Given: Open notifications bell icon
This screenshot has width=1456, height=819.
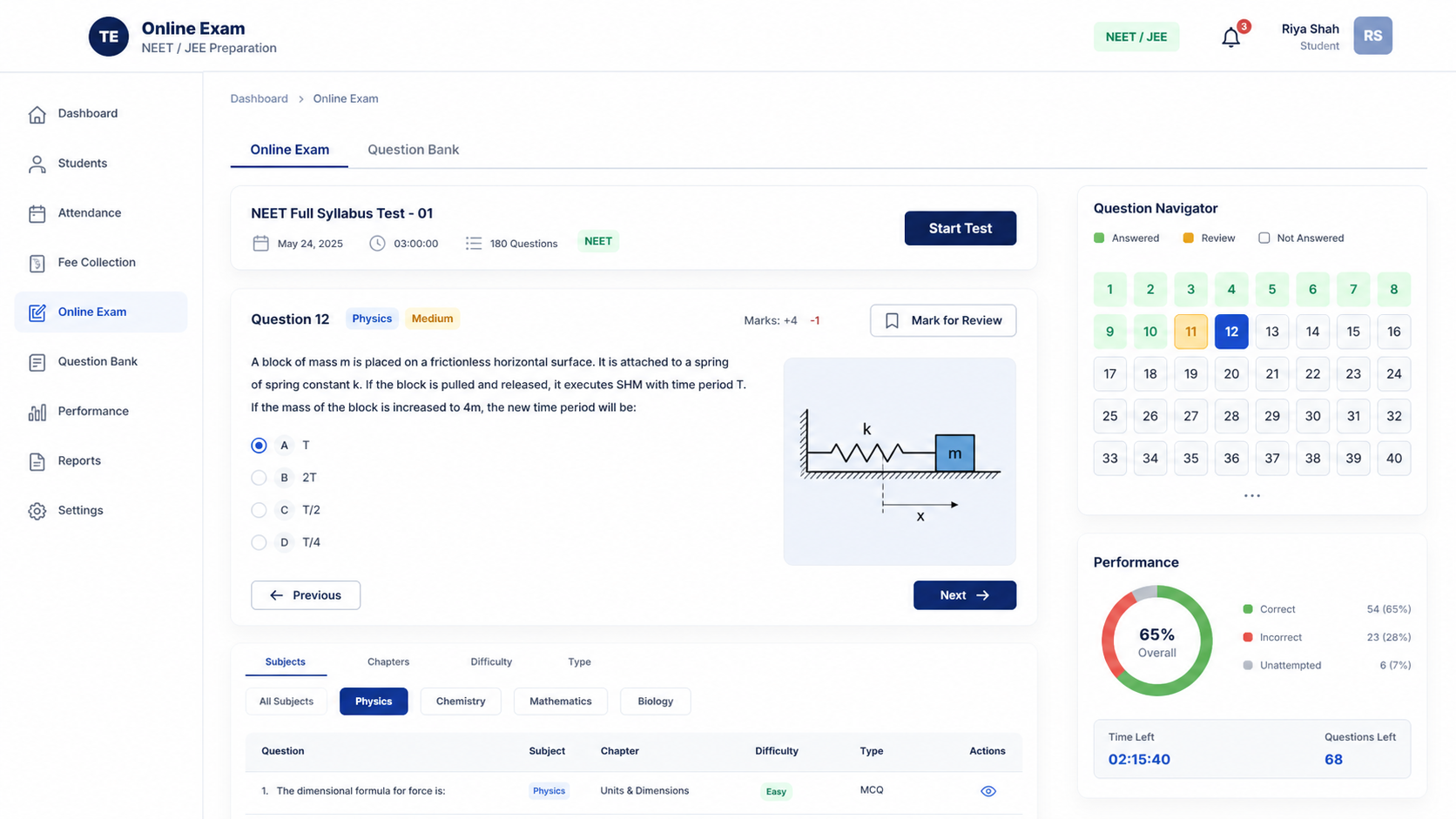Looking at the screenshot, I should tap(1230, 37).
